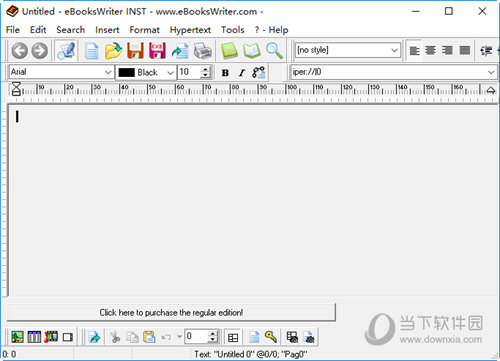Screen dimensions: 500x361
Task: Click the table with settings icon
Action: (x=292, y=337)
